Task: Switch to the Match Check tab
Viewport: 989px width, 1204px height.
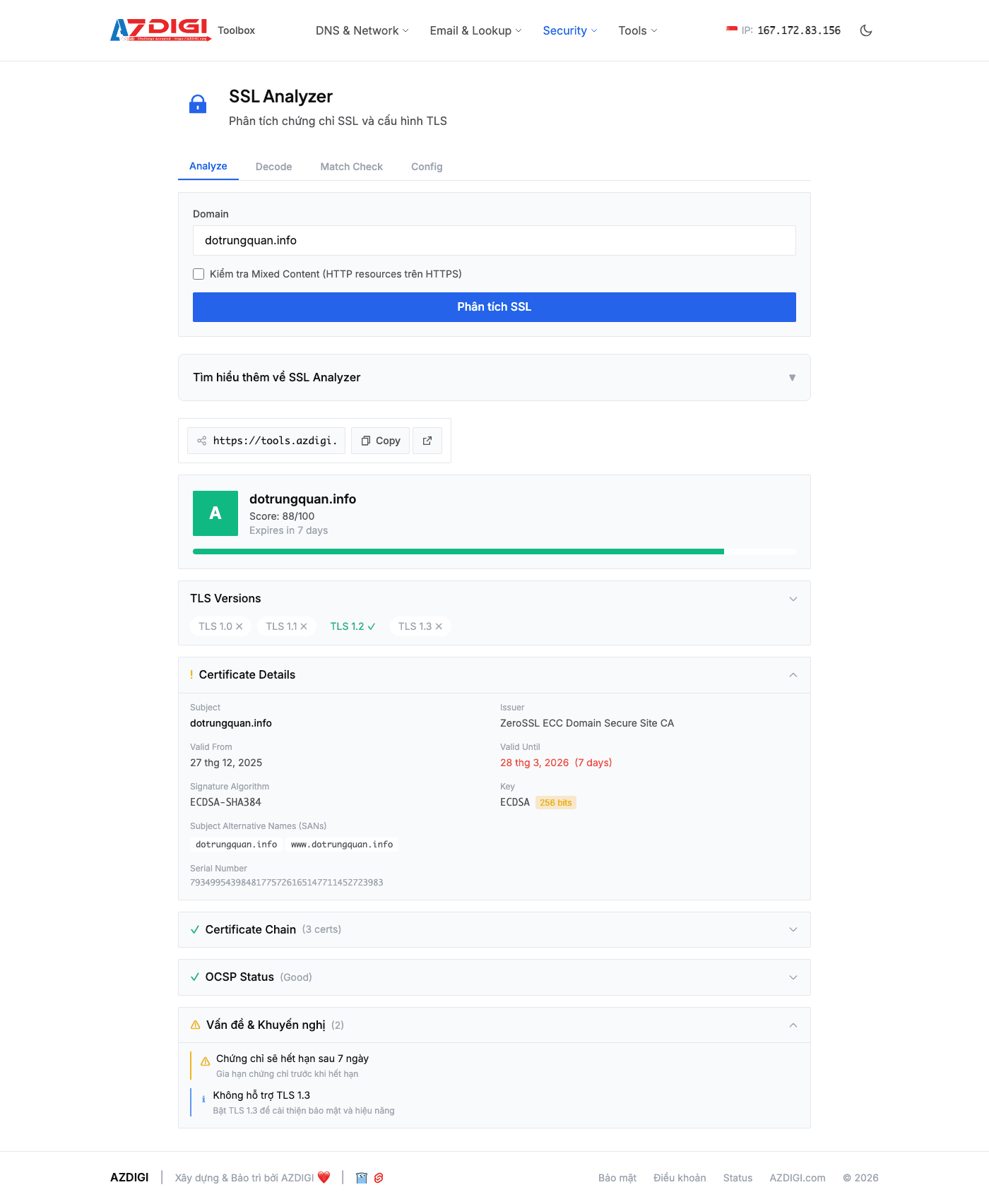Action: click(x=352, y=167)
